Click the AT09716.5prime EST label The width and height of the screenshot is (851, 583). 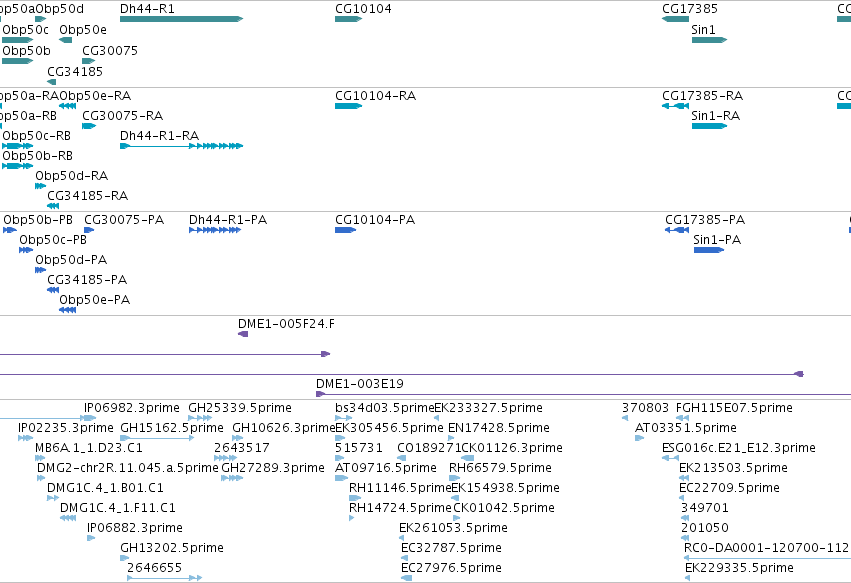(386, 468)
